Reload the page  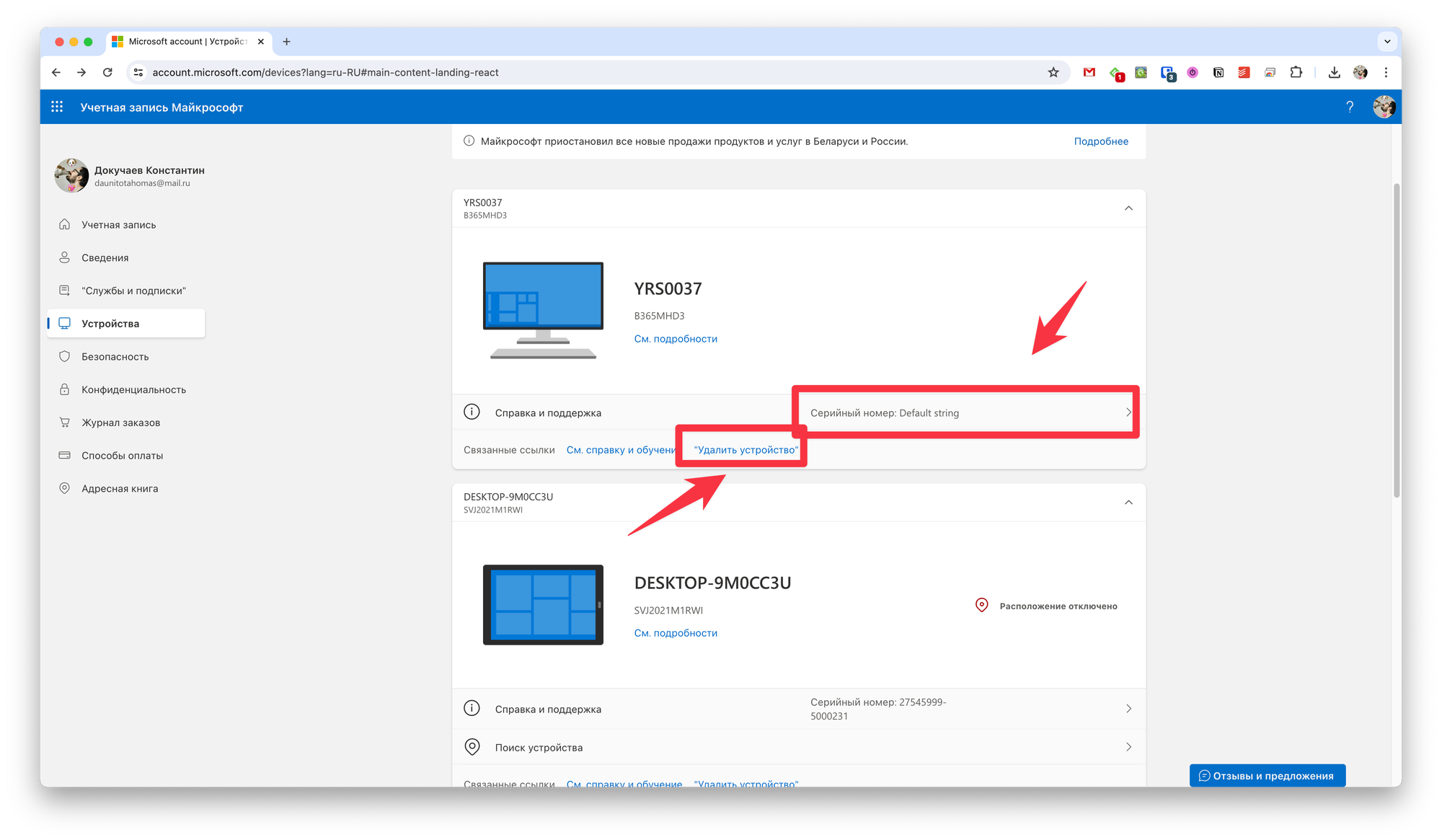tap(107, 72)
